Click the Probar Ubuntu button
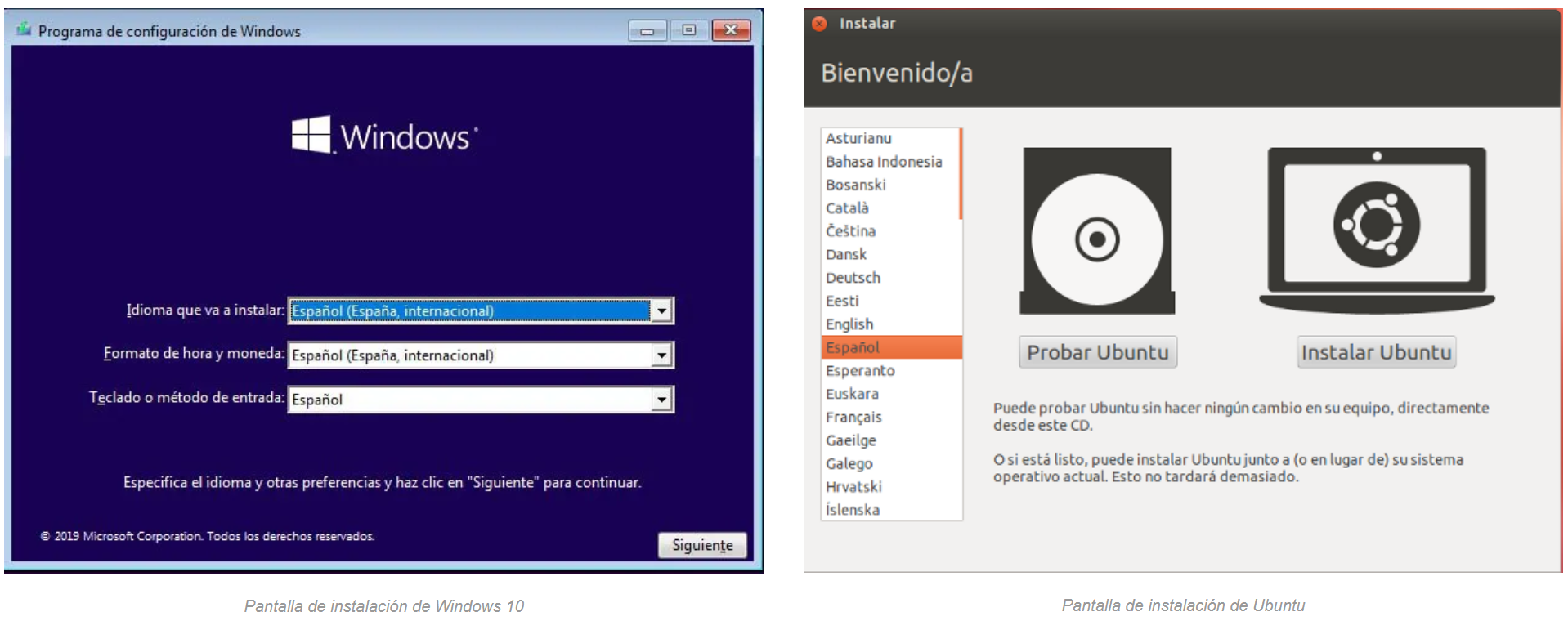 pyautogui.click(x=1097, y=352)
